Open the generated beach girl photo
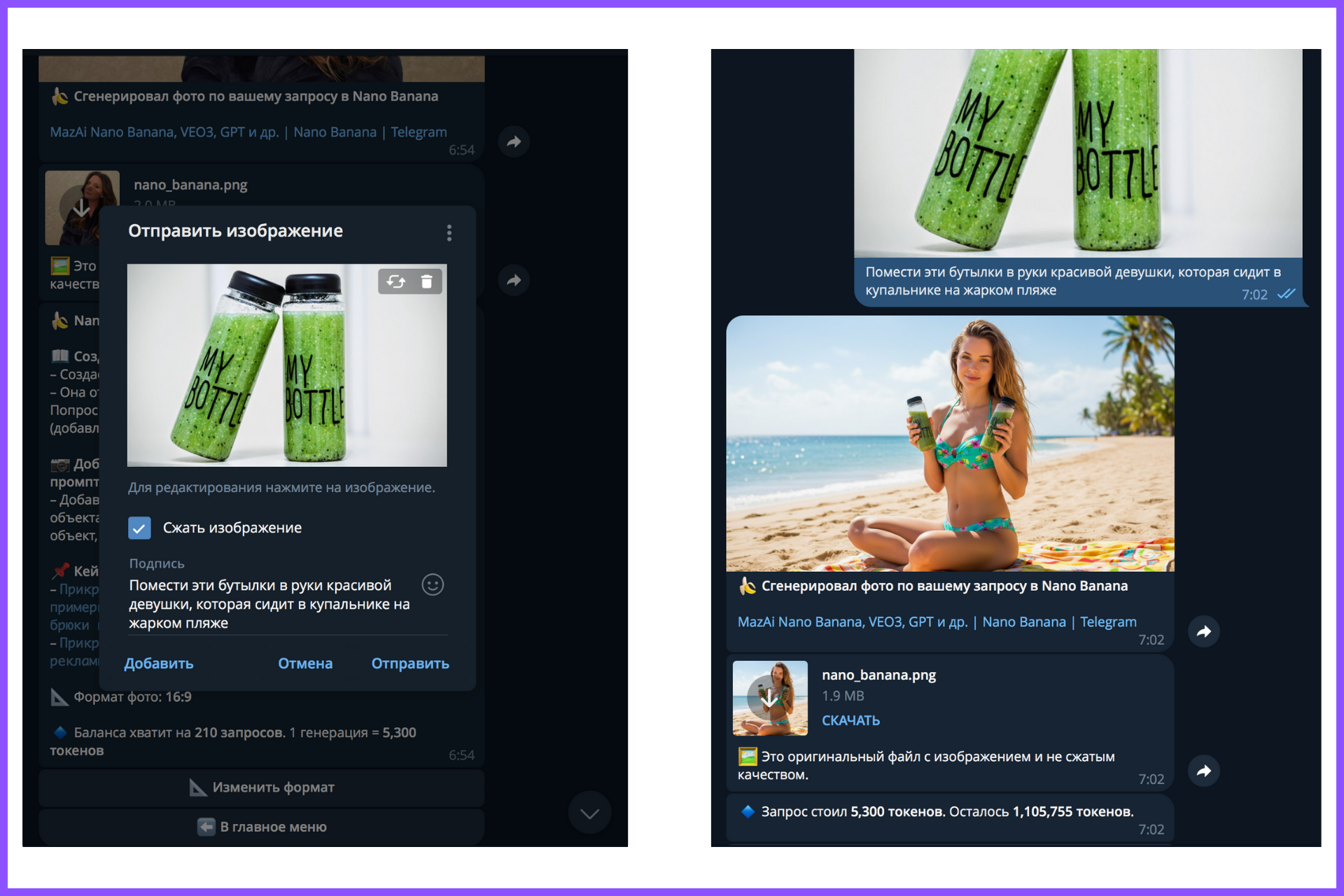The height and width of the screenshot is (896, 1344). [x=950, y=443]
